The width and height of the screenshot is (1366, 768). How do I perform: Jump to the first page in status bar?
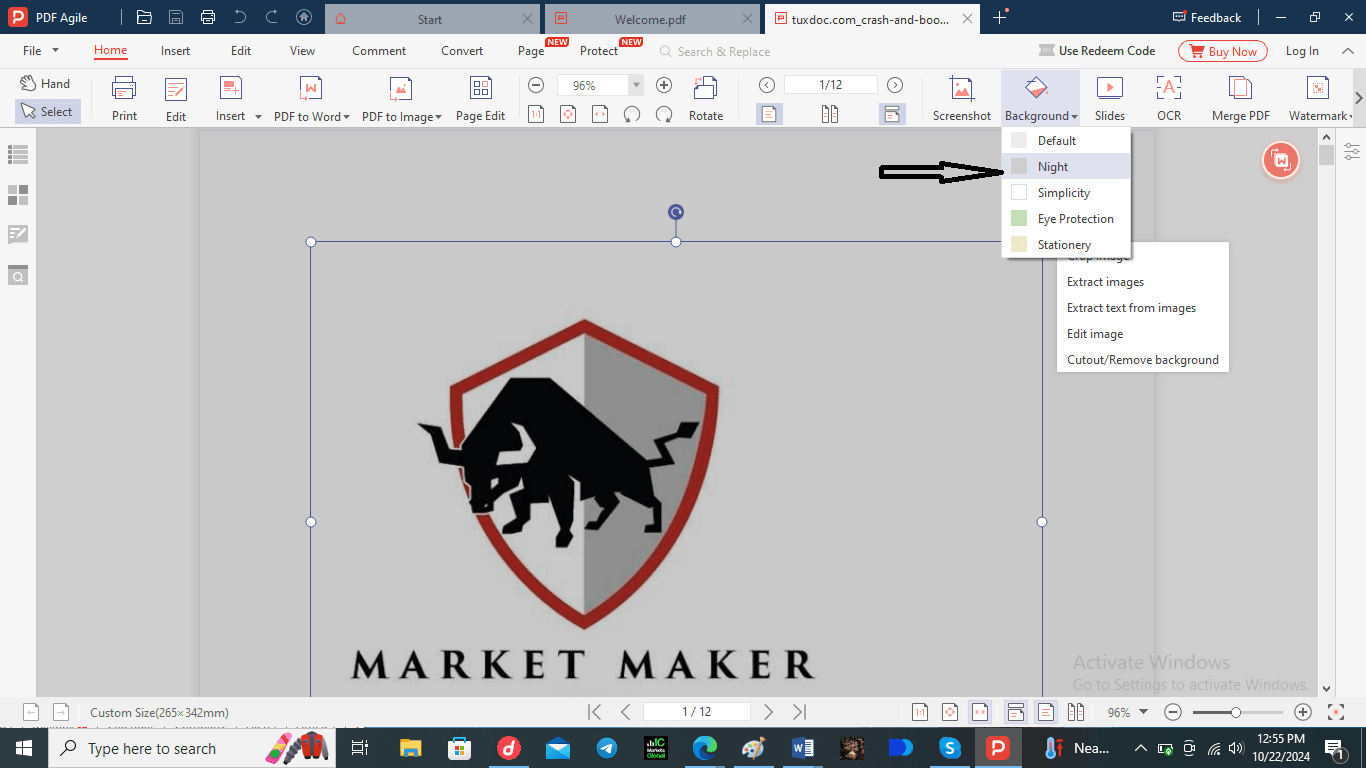pyautogui.click(x=594, y=712)
